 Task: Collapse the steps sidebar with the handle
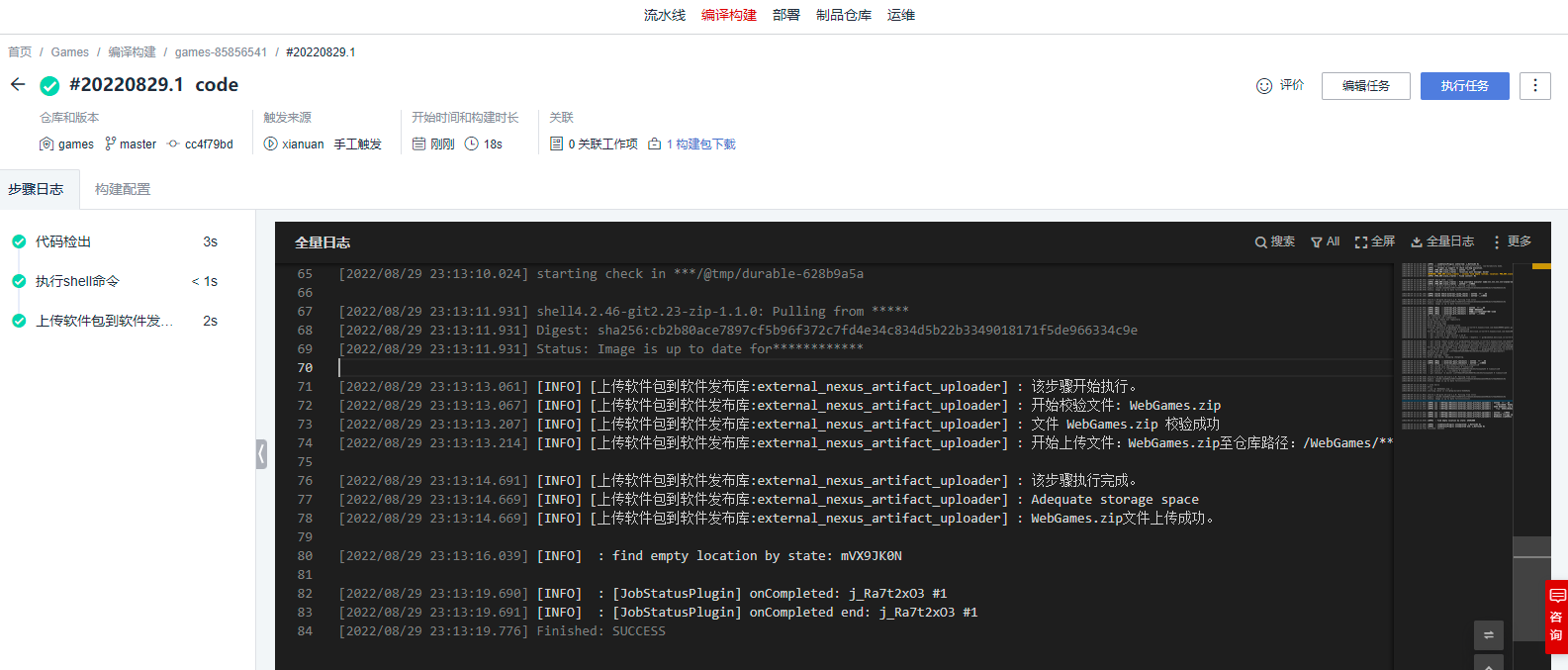[261, 454]
